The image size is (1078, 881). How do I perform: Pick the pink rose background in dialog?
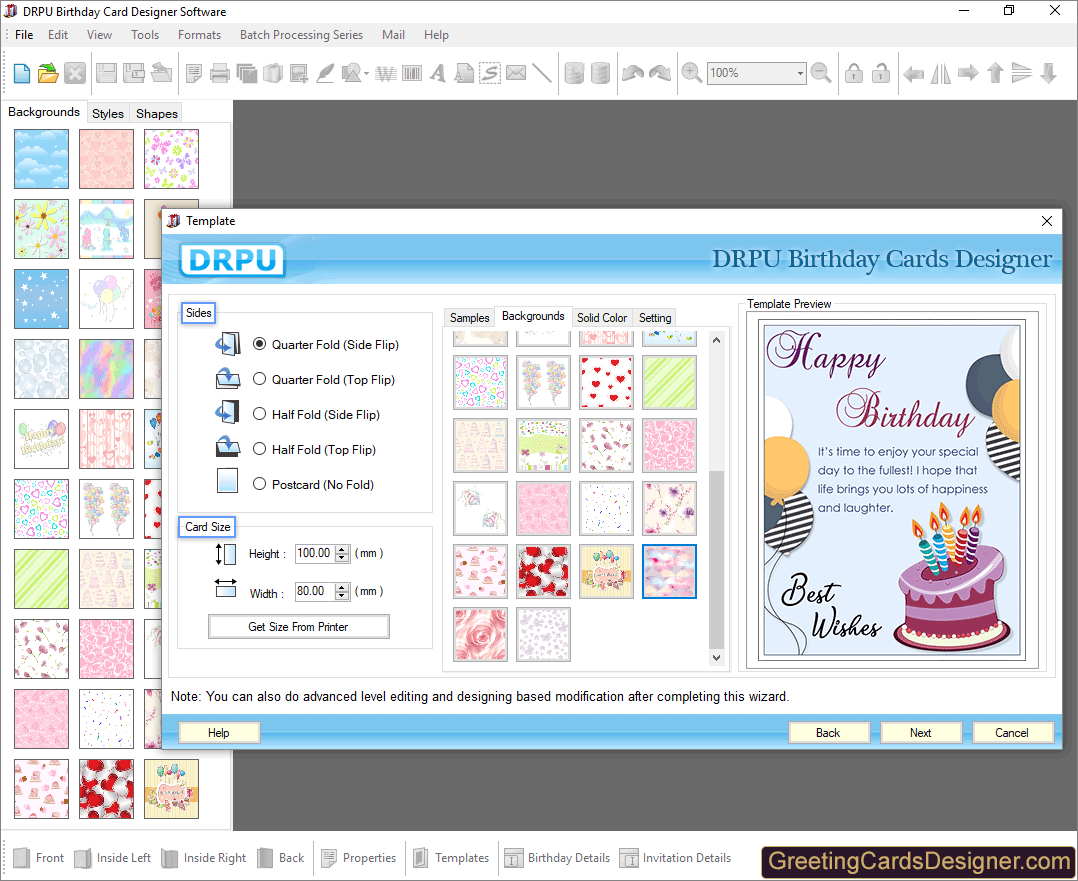(480, 634)
